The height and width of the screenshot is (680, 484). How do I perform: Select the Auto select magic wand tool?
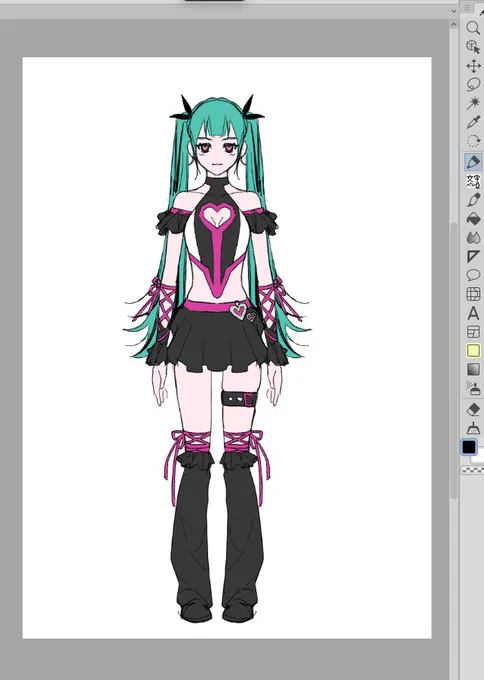tap(473, 103)
